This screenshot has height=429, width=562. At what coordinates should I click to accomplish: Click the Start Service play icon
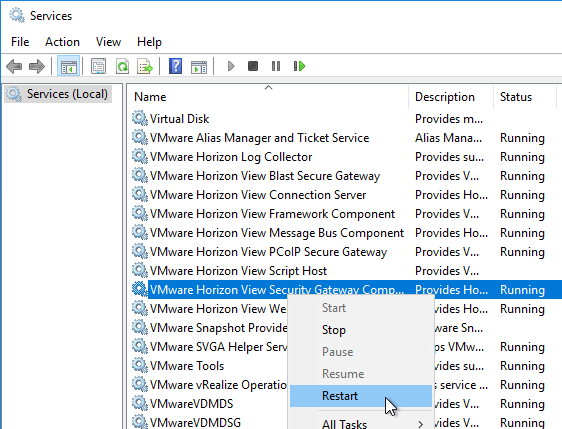coord(231,66)
